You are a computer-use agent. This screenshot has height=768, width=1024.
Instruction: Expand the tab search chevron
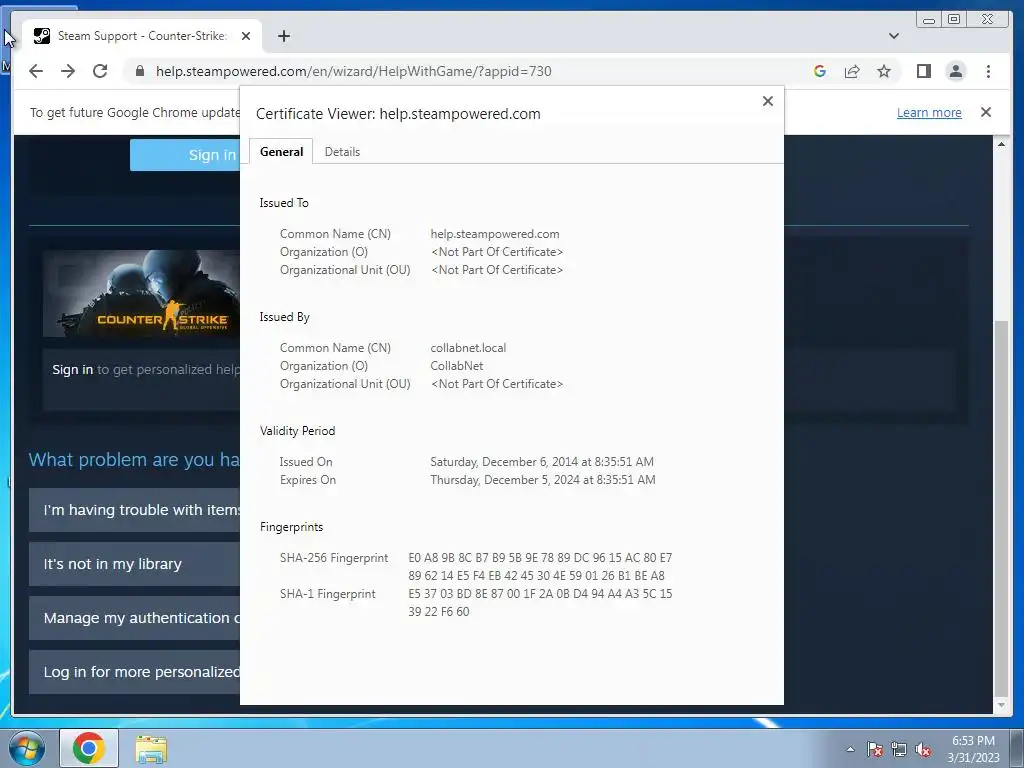pyautogui.click(x=893, y=36)
